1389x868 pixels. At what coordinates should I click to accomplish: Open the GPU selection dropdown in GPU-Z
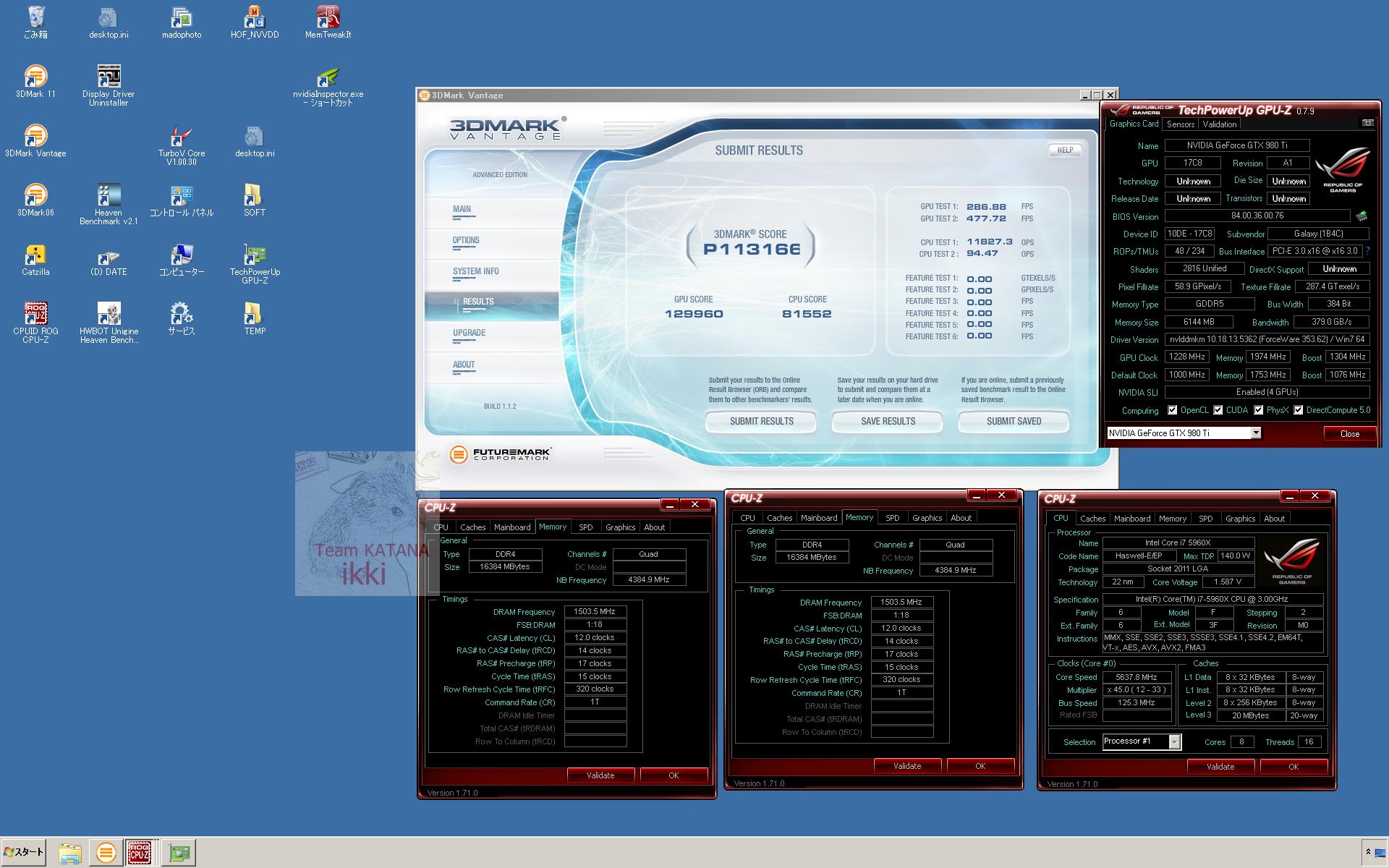pos(1256,433)
